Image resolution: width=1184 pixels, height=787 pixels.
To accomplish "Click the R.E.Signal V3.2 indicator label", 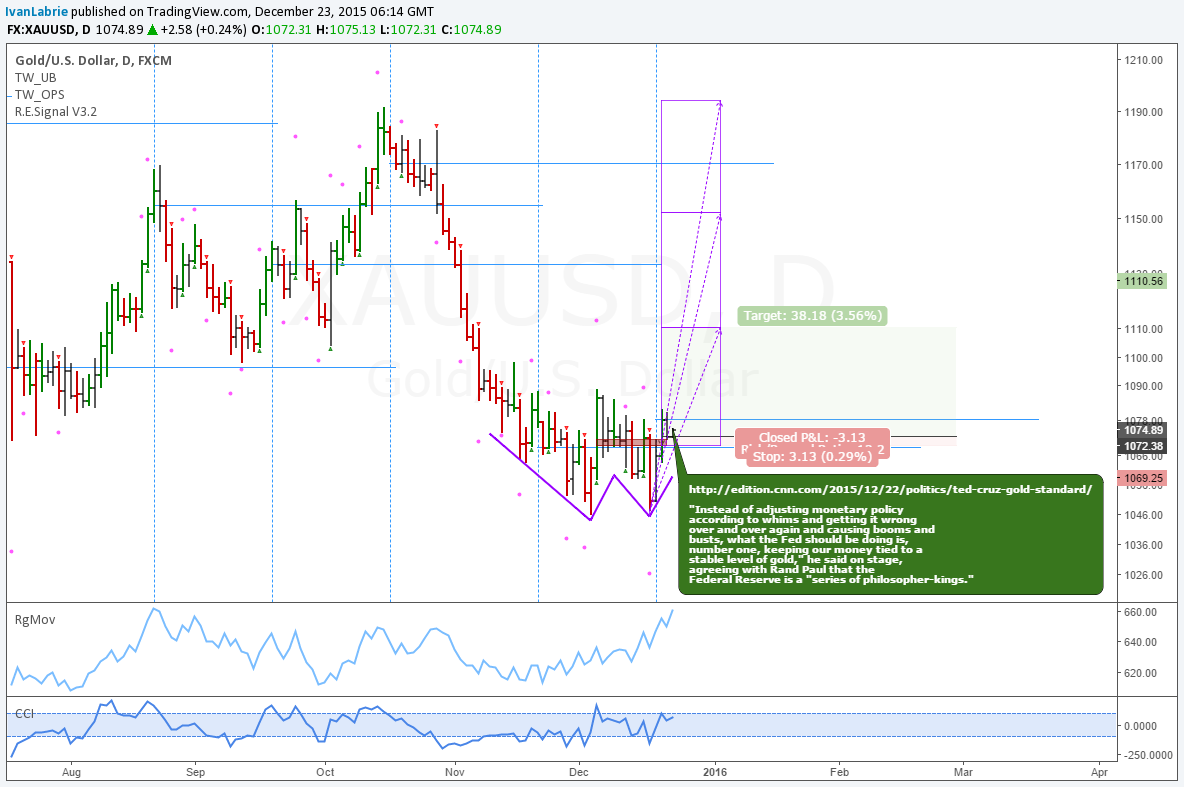I will pos(56,112).
